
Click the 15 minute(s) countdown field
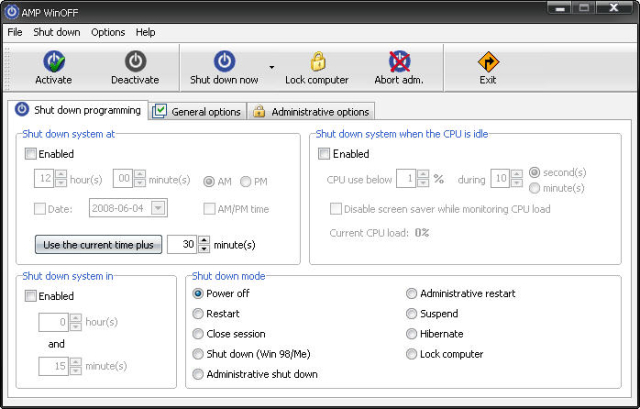click(x=54, y=366)
